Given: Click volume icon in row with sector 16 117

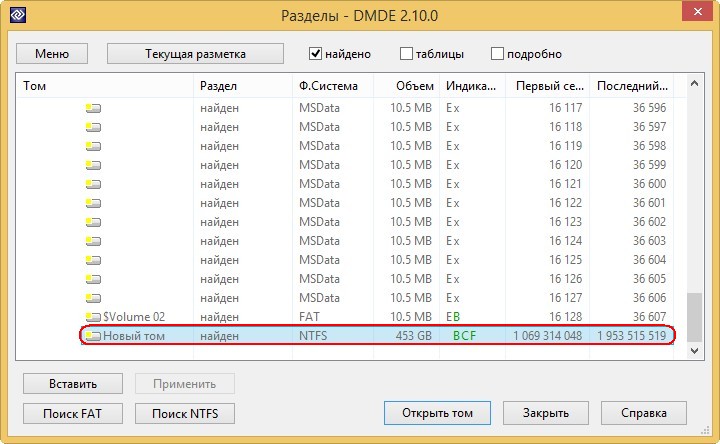Looking at the screenshot, I should 93,108.
